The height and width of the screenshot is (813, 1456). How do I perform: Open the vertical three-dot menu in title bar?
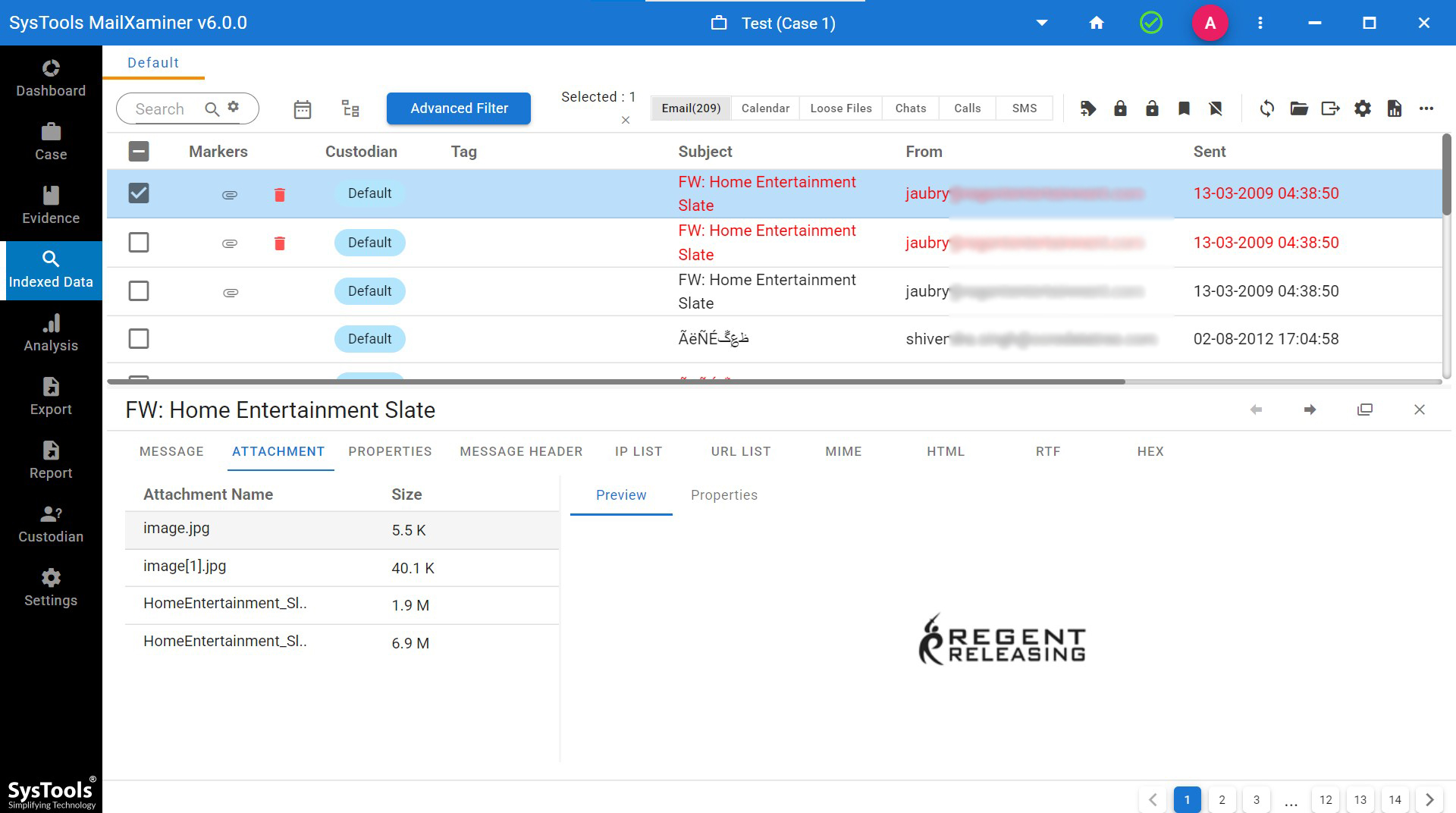(x=1260, y=23)
